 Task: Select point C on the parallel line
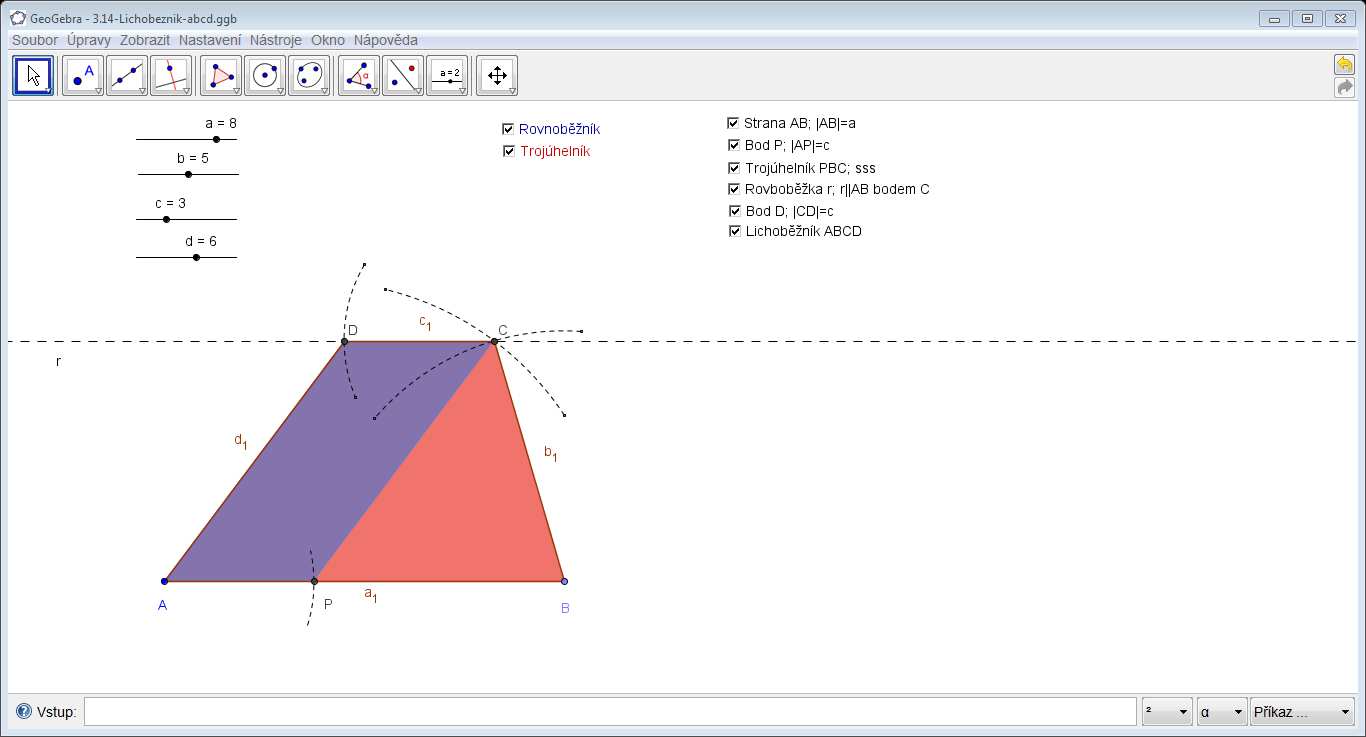(494, 342)
